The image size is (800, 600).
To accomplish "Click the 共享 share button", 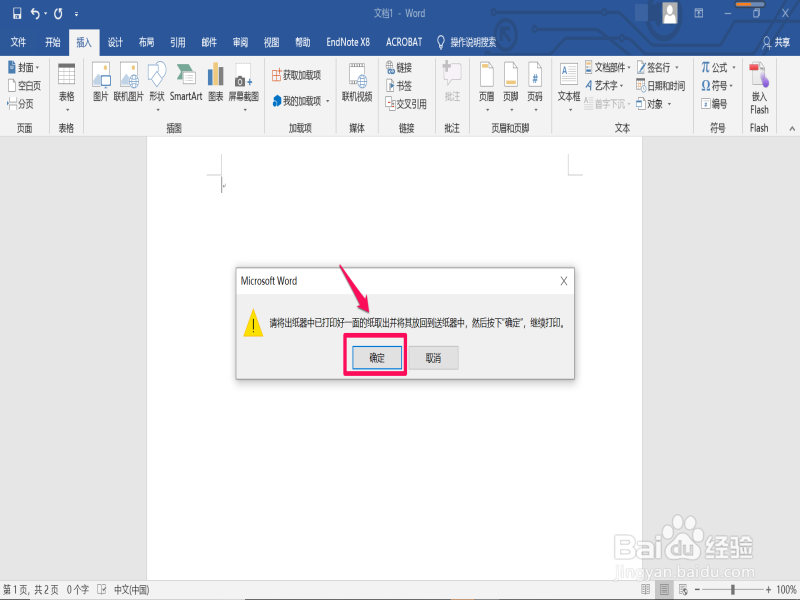I will 776,42.
